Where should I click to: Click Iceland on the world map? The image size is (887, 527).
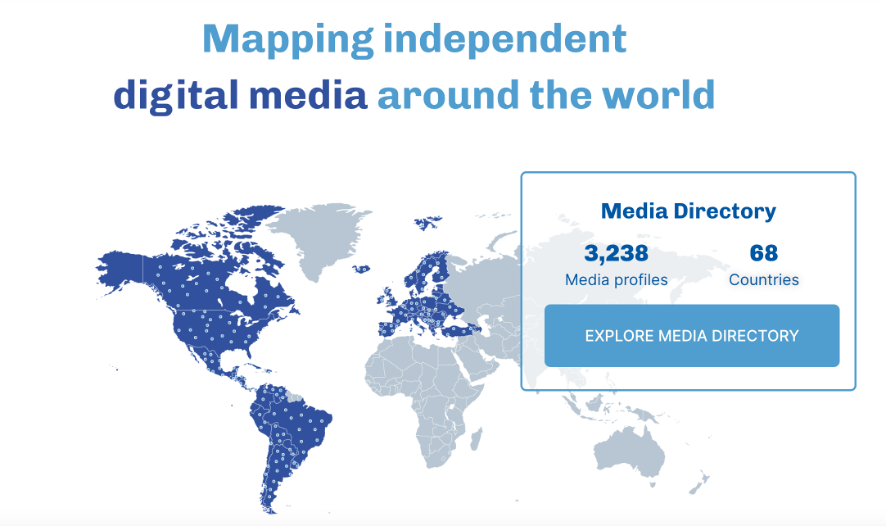tap(361, 269)
